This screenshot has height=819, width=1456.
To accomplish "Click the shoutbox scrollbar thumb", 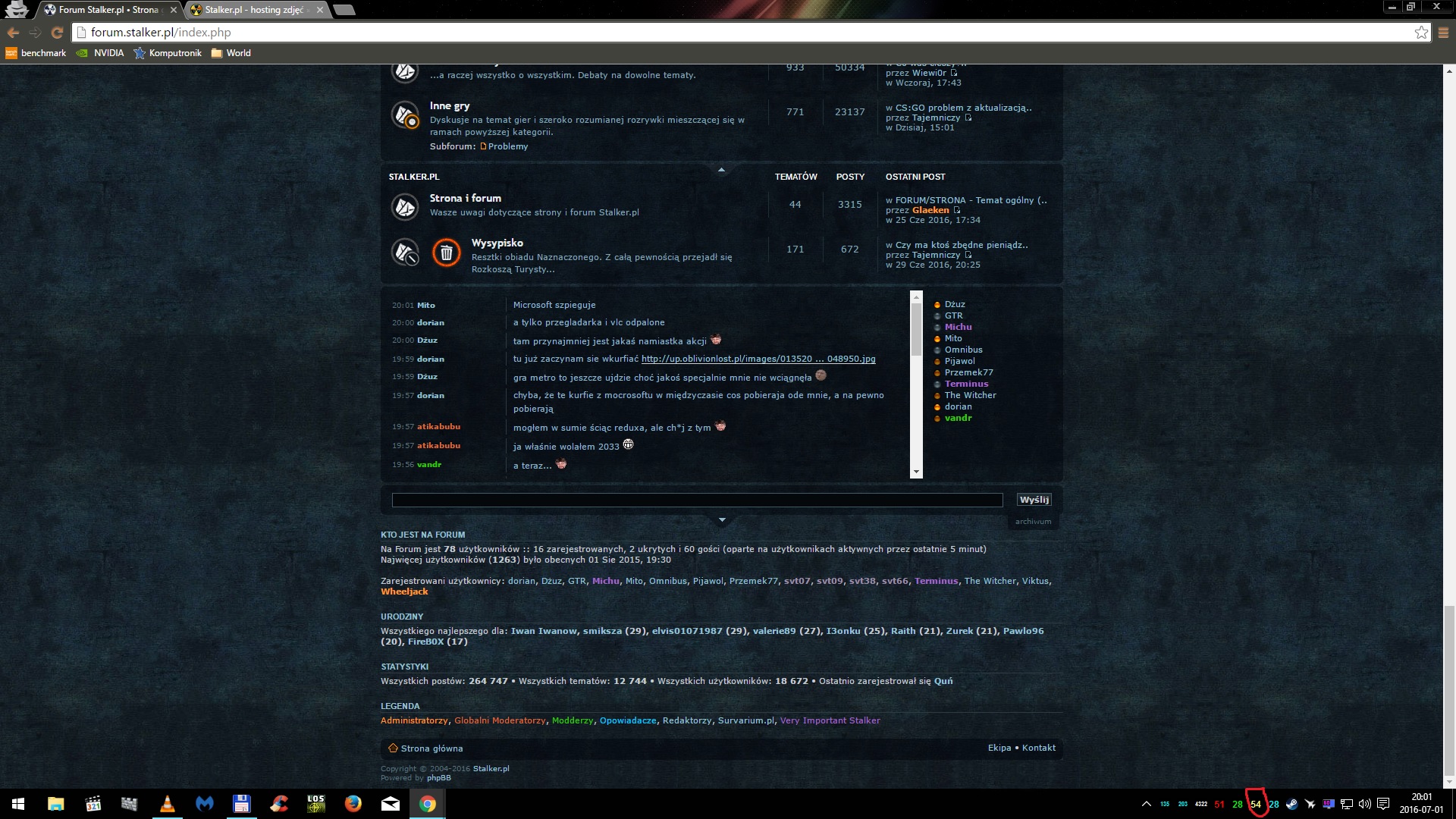I will click(x=916, y=328).
